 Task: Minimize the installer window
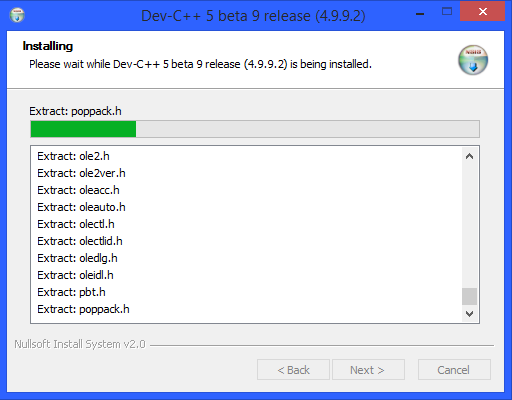420,14
